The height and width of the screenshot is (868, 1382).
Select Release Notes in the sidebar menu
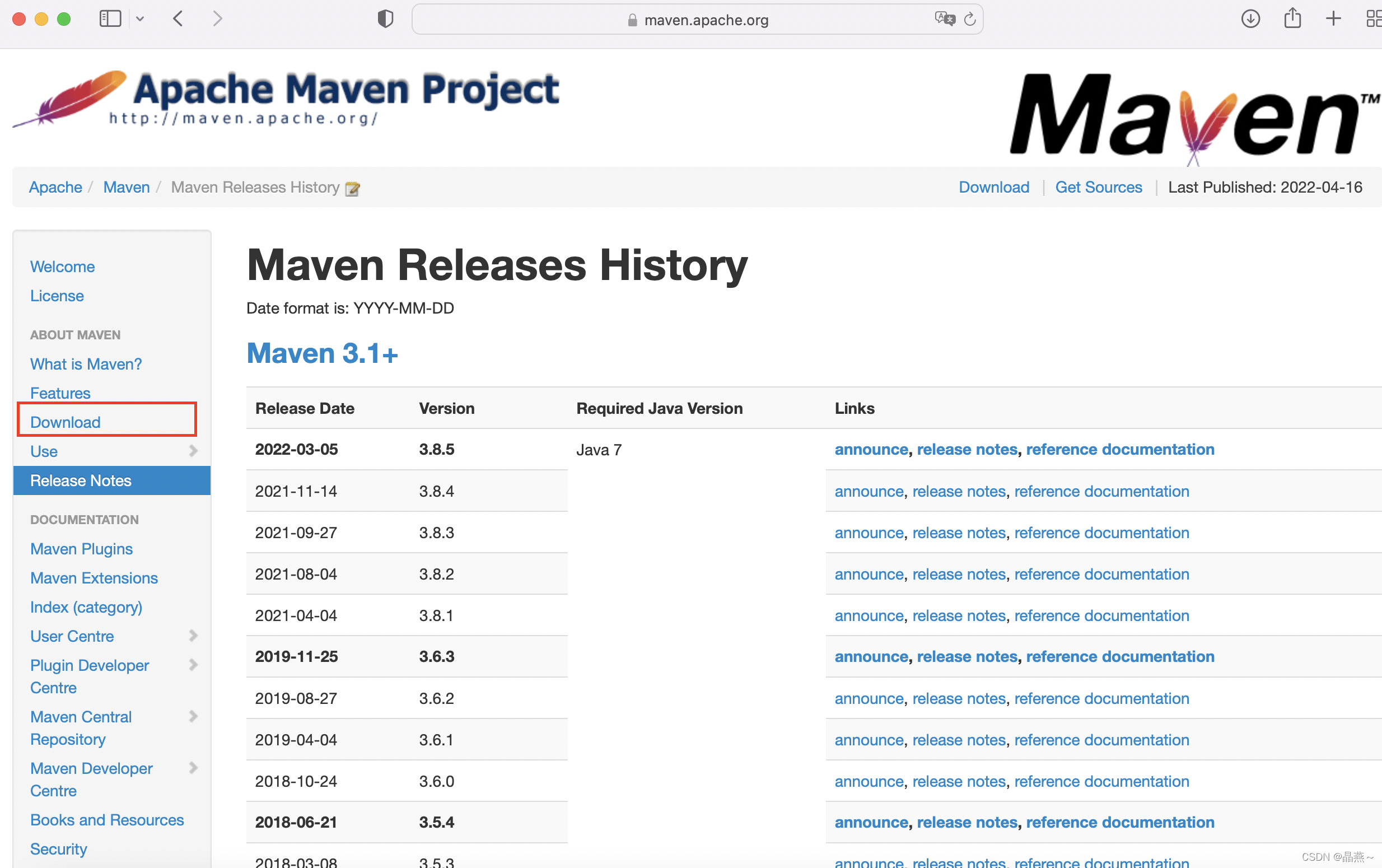point(81,480)
